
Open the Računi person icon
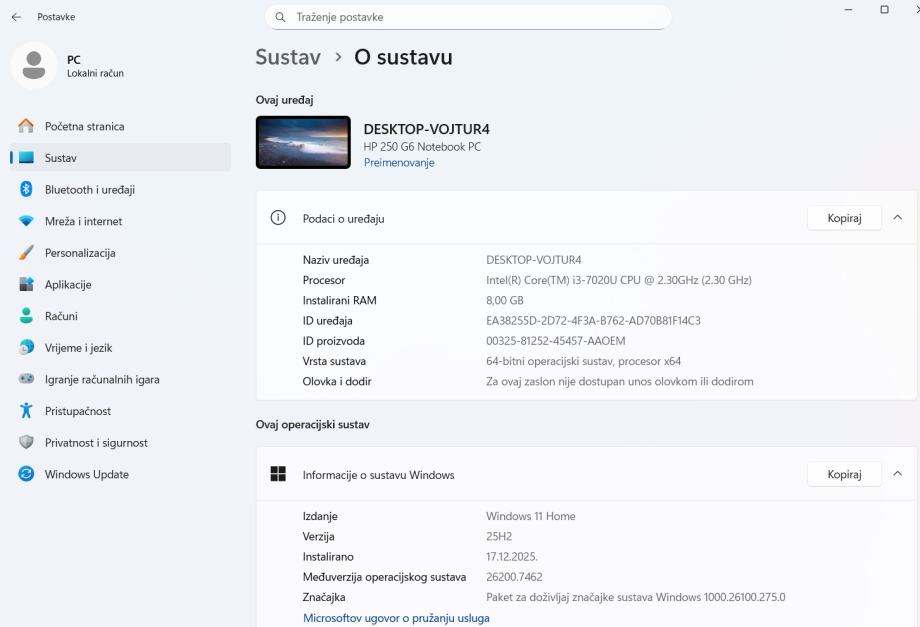[26, 316]
